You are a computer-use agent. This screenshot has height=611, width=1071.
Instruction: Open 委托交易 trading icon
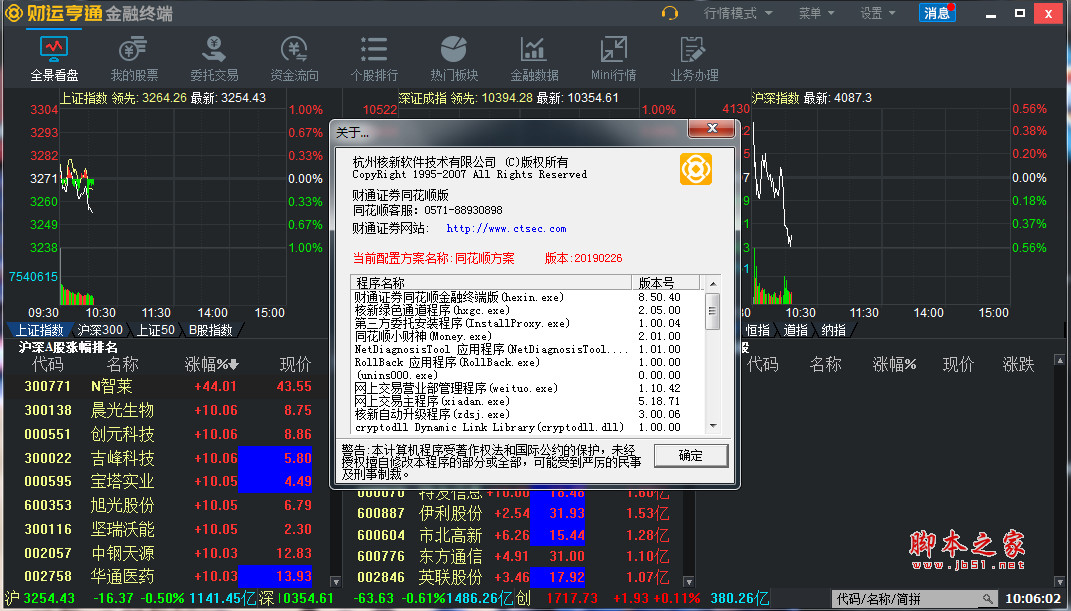pos(214,58)
